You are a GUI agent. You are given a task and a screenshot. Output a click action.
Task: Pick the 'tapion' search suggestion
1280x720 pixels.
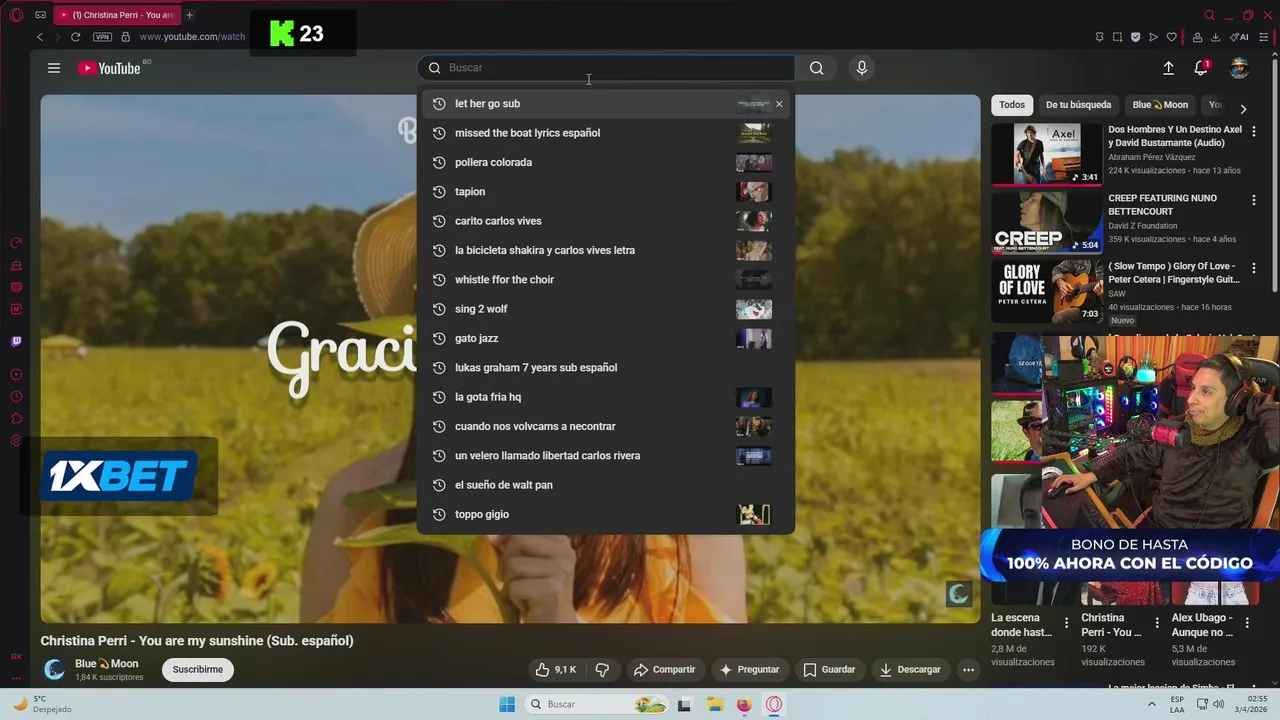coord(606,191)
